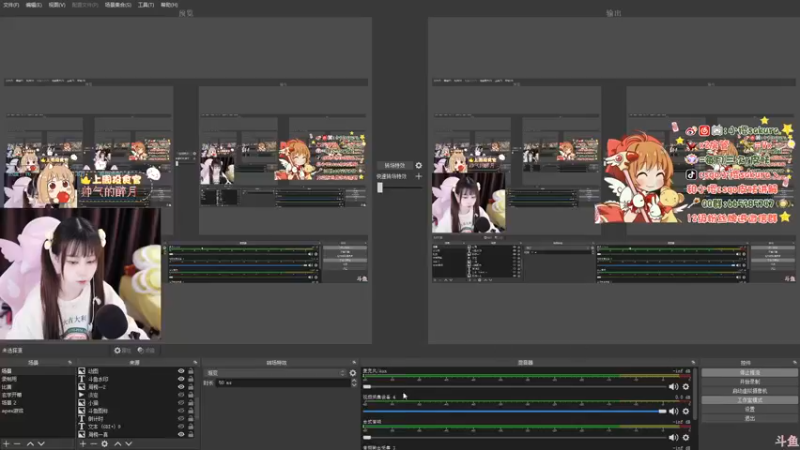Open source properties gear below the sources list
The width and height of the screenshot is (800, 450).
[x=105, y=444]
